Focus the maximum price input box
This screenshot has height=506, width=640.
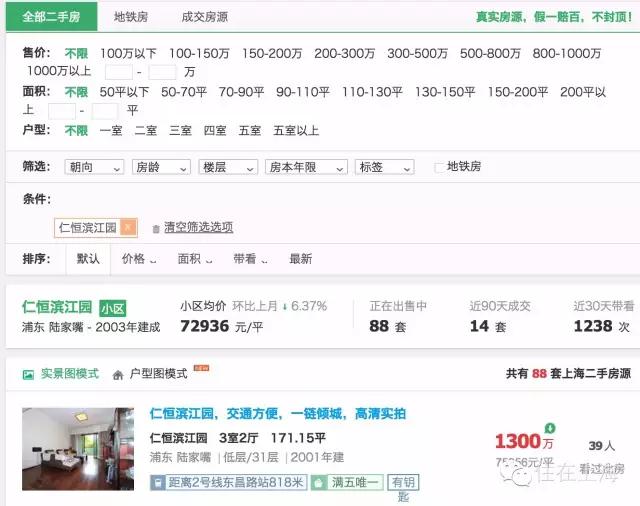pyautogui.click(x=162, y=72)
